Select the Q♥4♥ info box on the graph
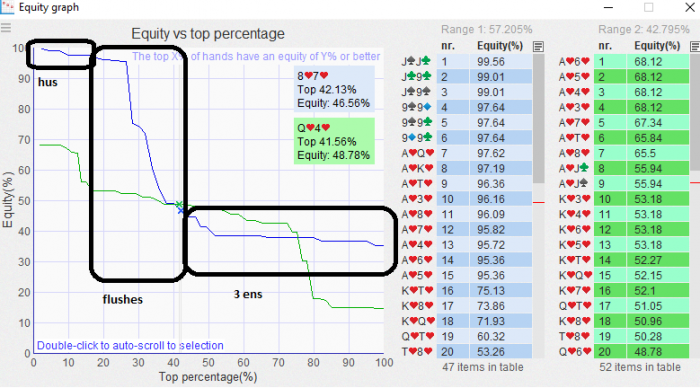This screenshot has height=388, width=700. pos(334,142)
